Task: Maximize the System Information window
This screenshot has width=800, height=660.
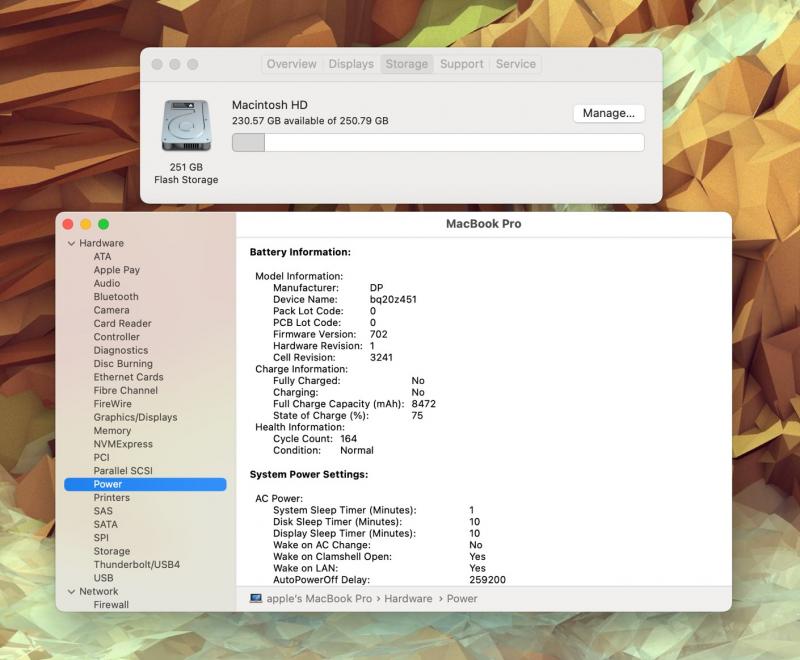Action: pos(104,224)
